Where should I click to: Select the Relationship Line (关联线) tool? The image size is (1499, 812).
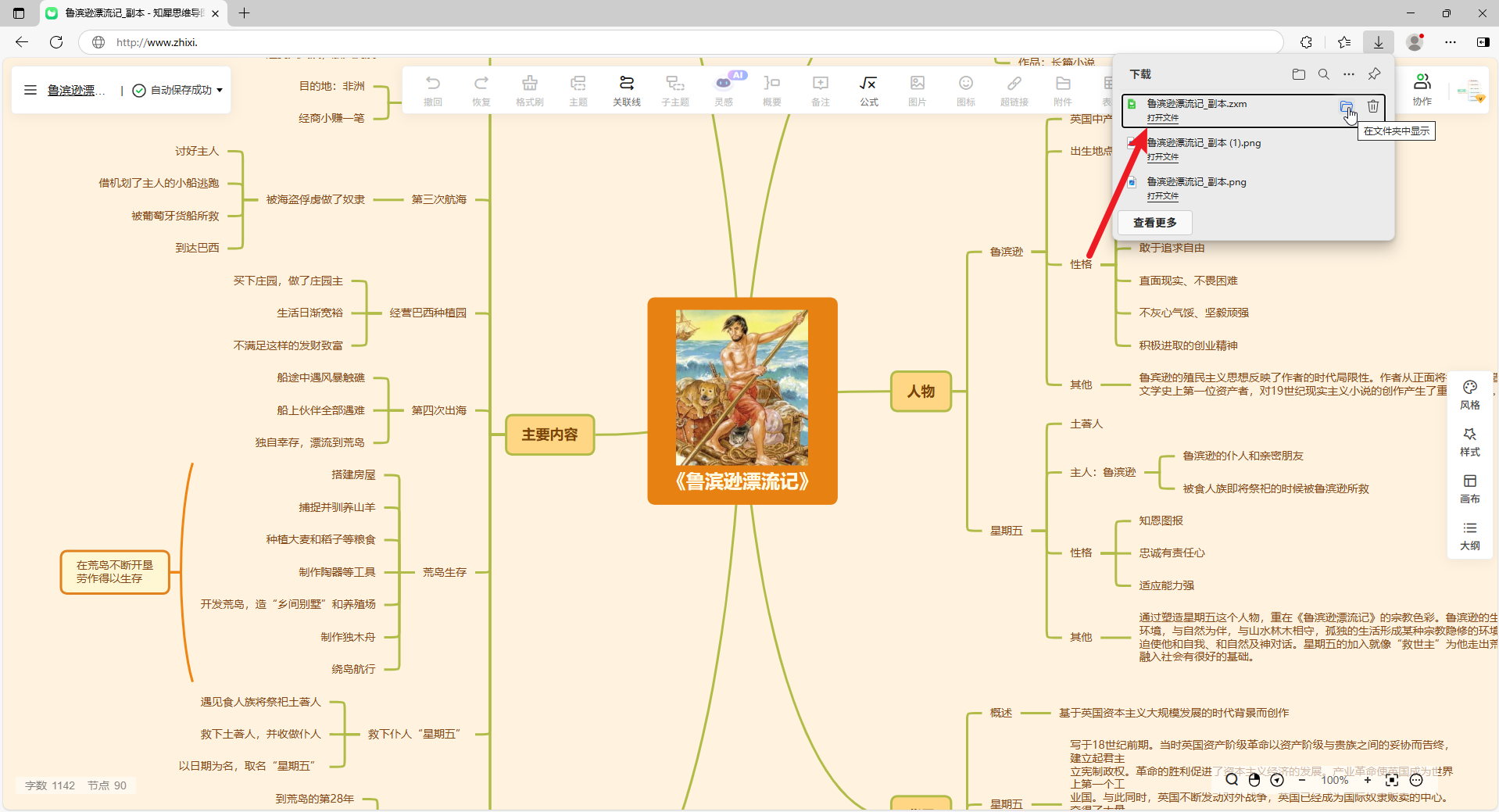(x=627, y=90)
